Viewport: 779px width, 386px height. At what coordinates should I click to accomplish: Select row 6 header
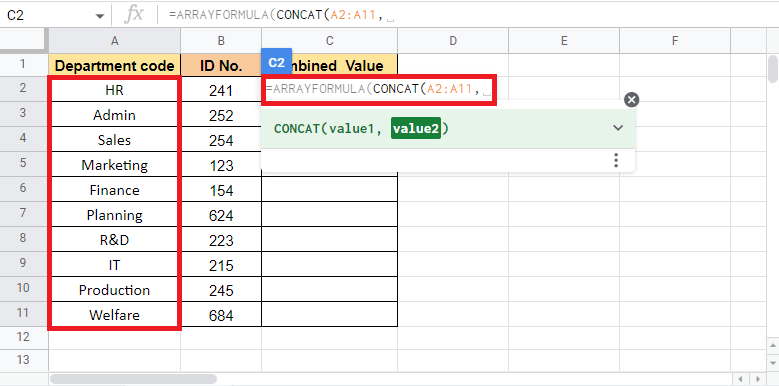point(23,189)
